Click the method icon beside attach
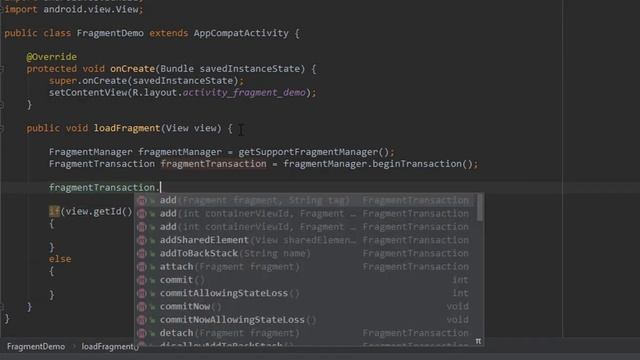The width and height of the screenshot is (640, 360). point(142,267)
